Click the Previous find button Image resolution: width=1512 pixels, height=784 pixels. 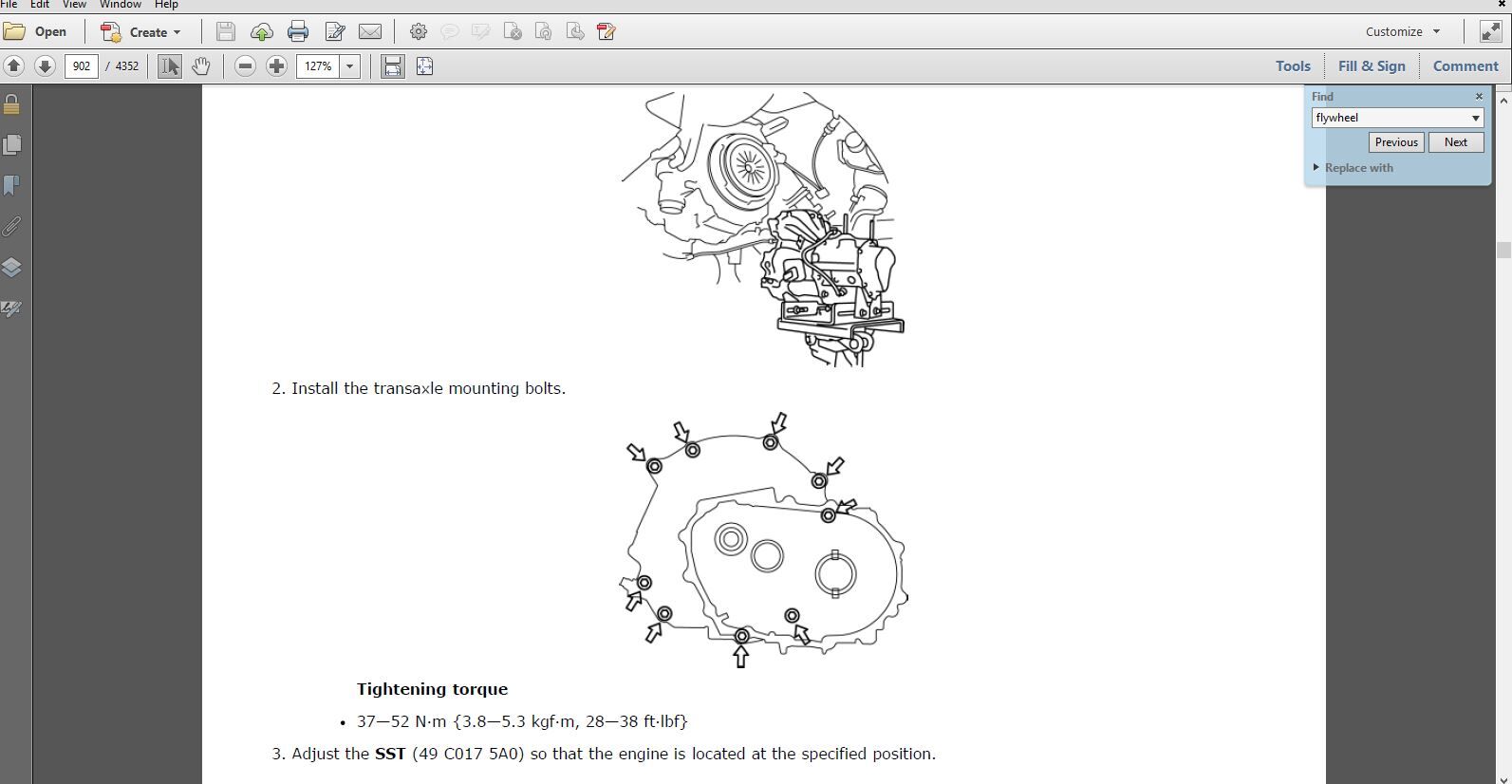click(1395, 142)
